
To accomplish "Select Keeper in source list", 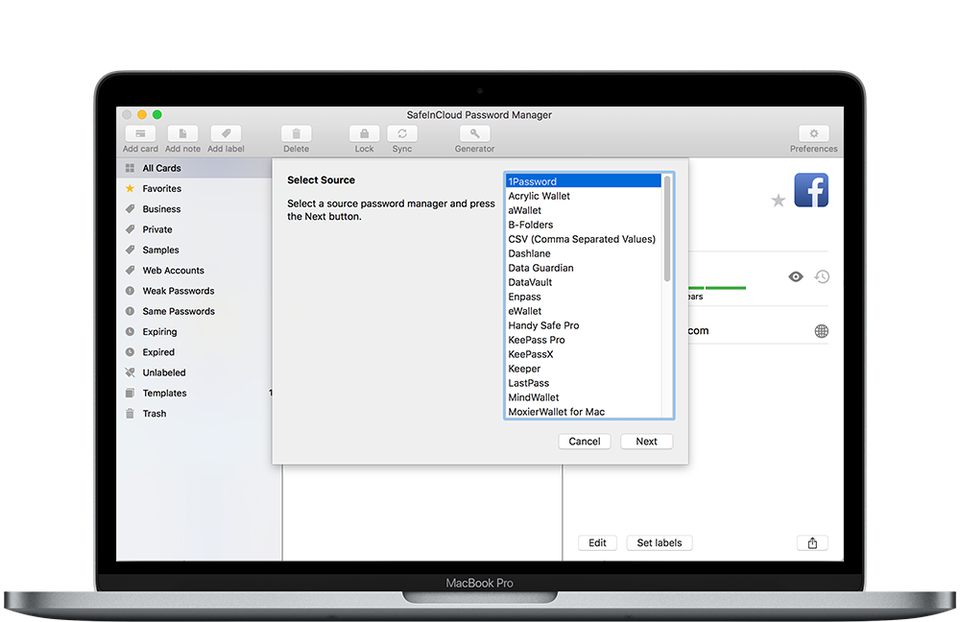I will click(x=583, y=369).
